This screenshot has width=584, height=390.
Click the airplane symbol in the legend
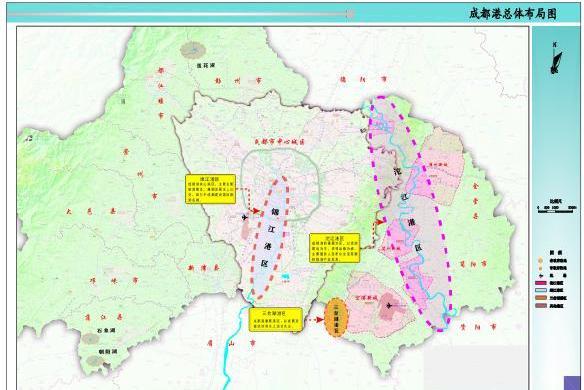540,276
